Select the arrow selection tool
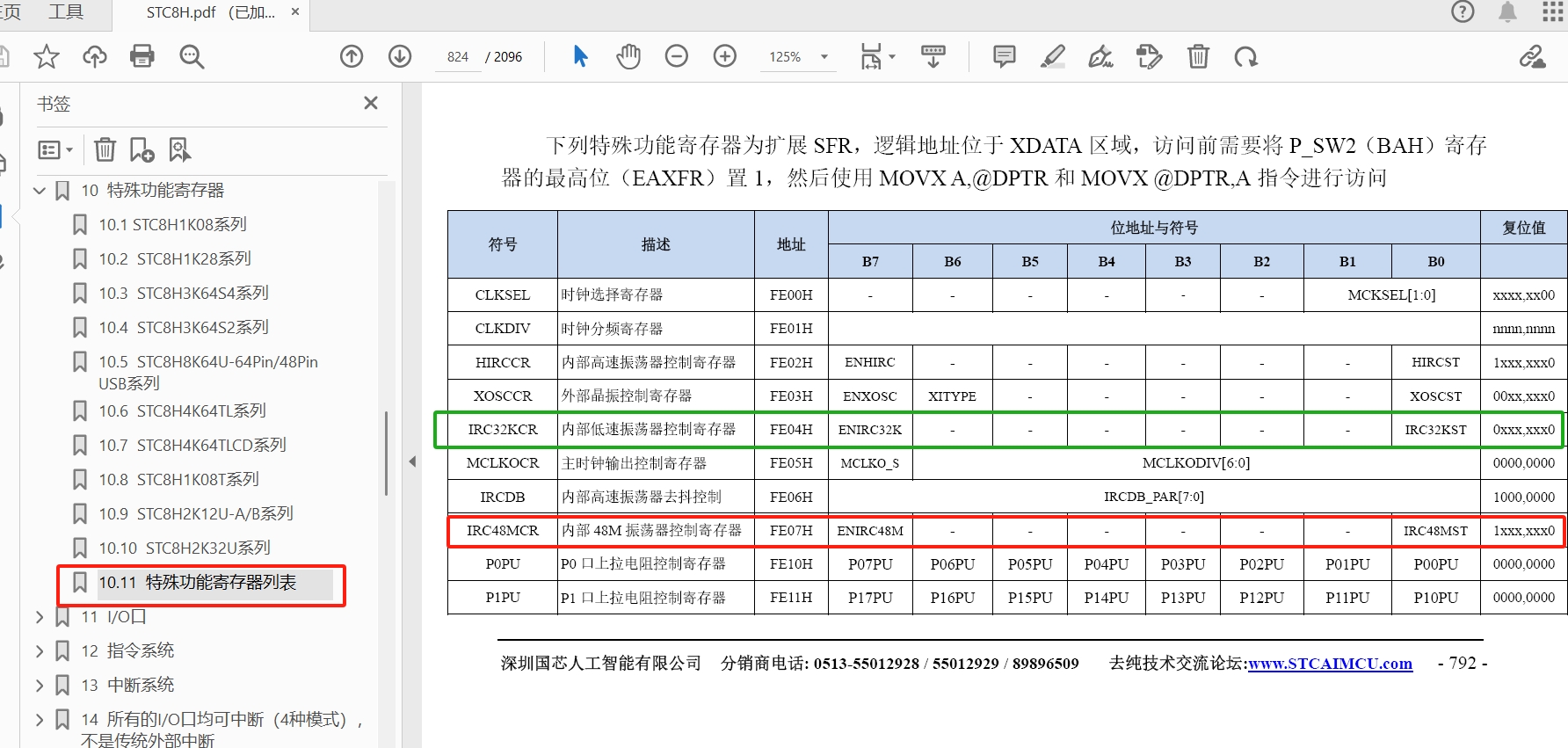Viewport: 1568px width, 748px height. click(x=580, y=57)
